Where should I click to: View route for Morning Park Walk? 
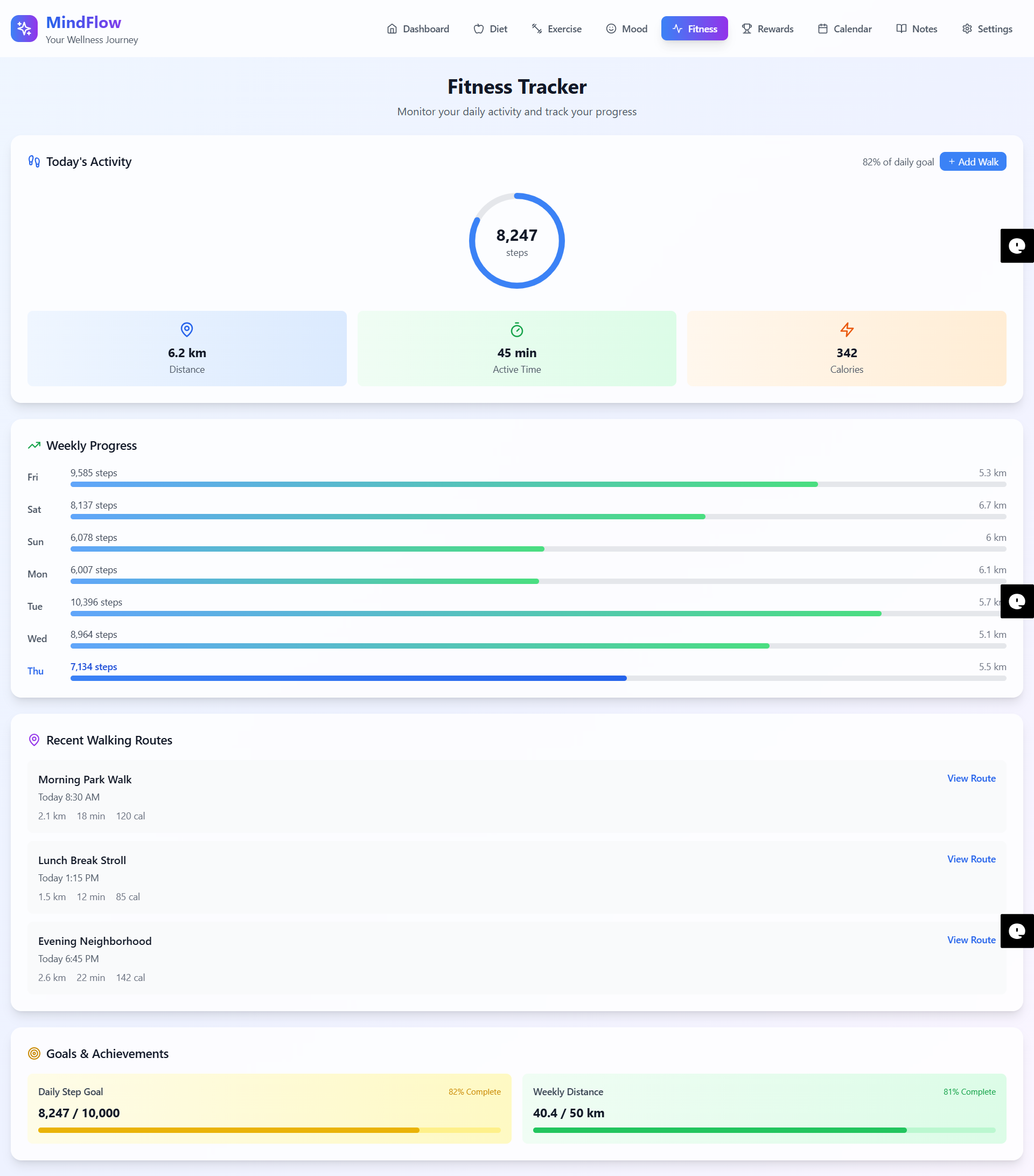click(971, 778)
